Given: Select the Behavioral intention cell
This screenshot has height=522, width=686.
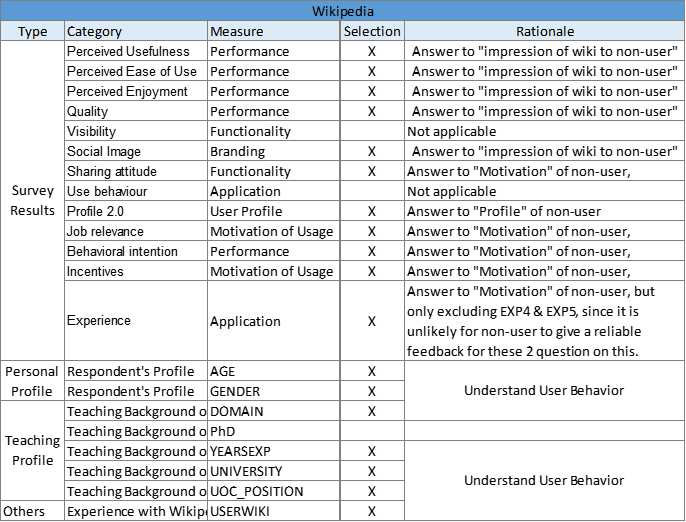Looking at the screenshot, I should coord(136,251).
